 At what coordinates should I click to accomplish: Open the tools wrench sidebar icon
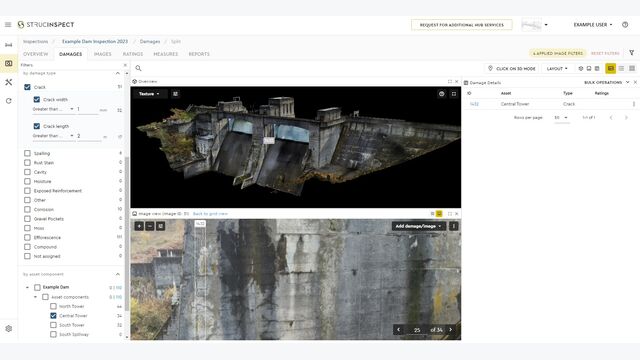[x=9, y=82]
